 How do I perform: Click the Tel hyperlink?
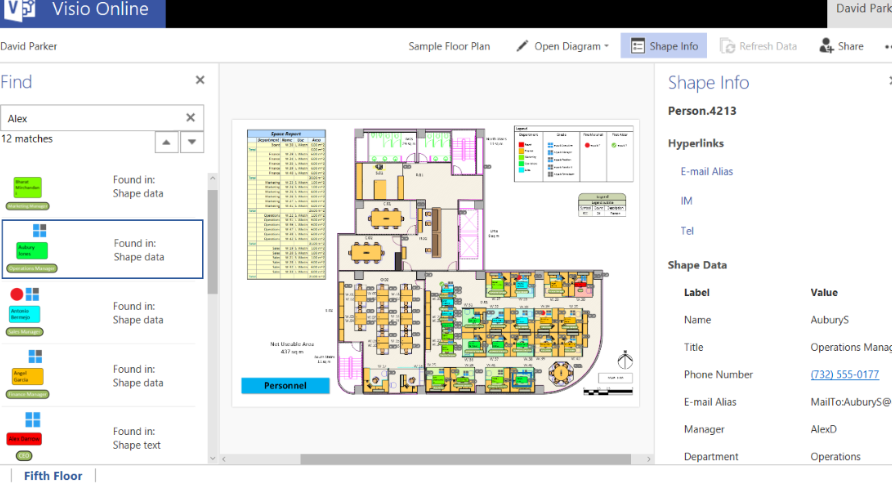687,231
